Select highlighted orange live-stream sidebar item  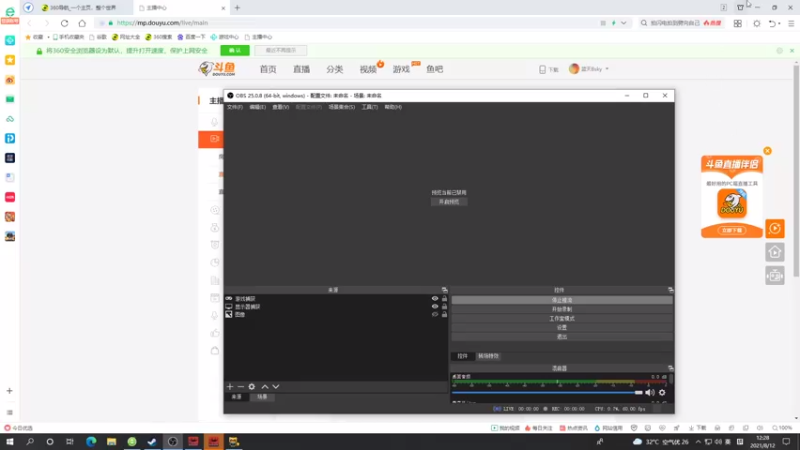click(211, 139)
